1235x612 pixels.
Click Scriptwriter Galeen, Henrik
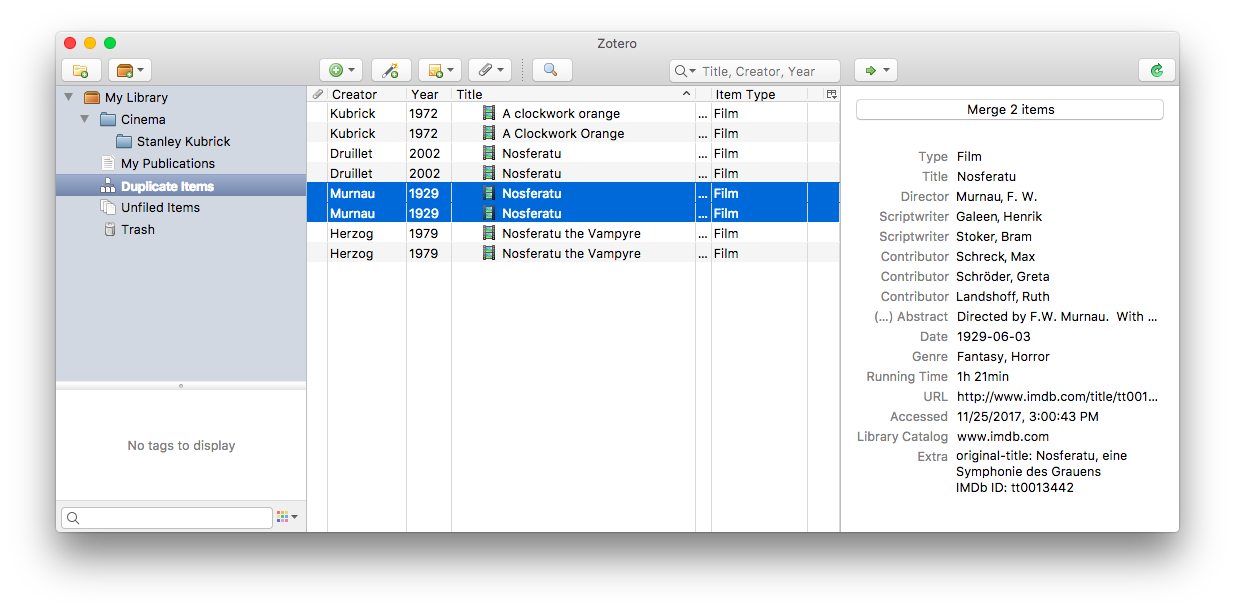[999, 216]
